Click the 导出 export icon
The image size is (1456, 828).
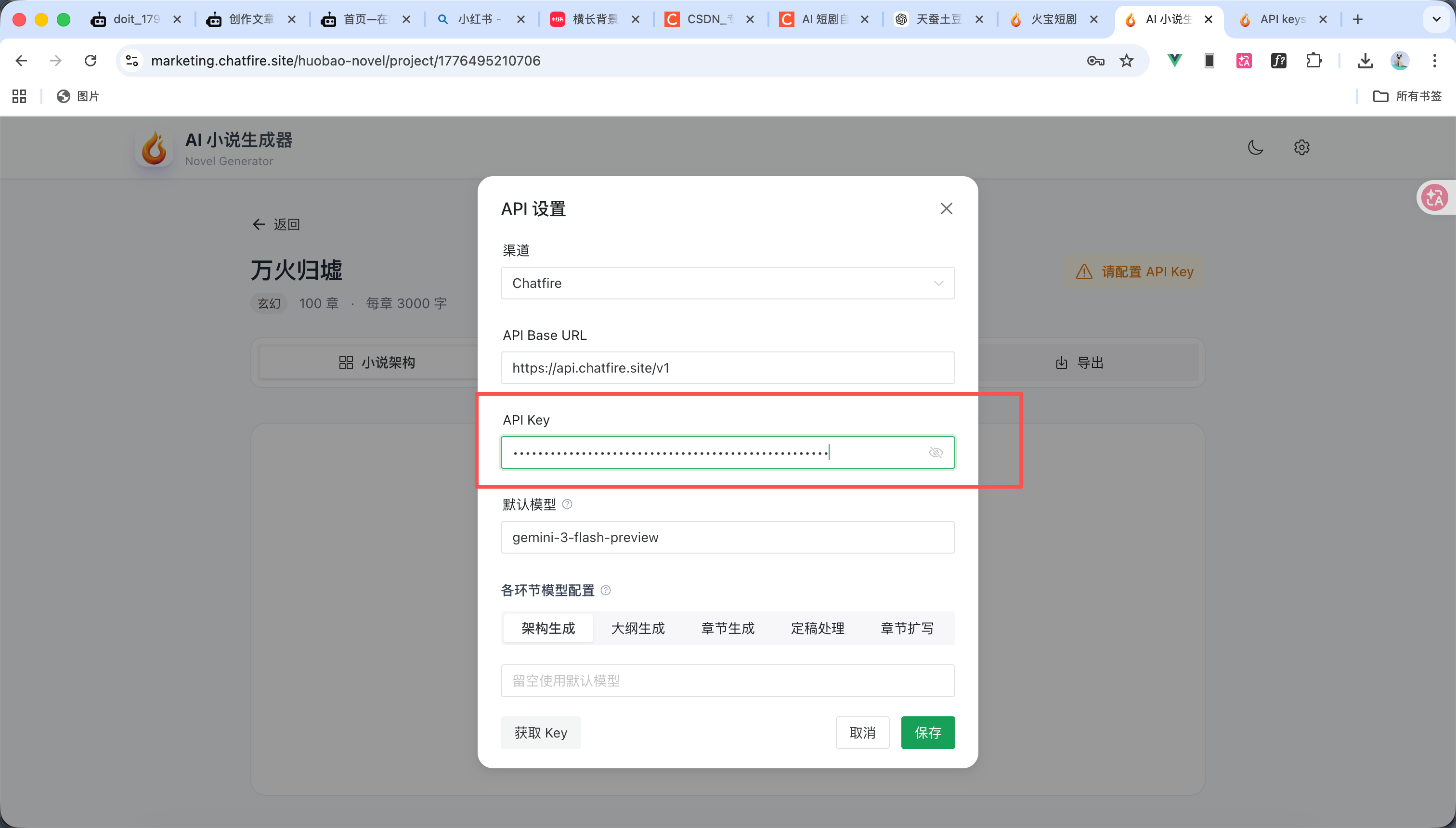click(1061, 362)
